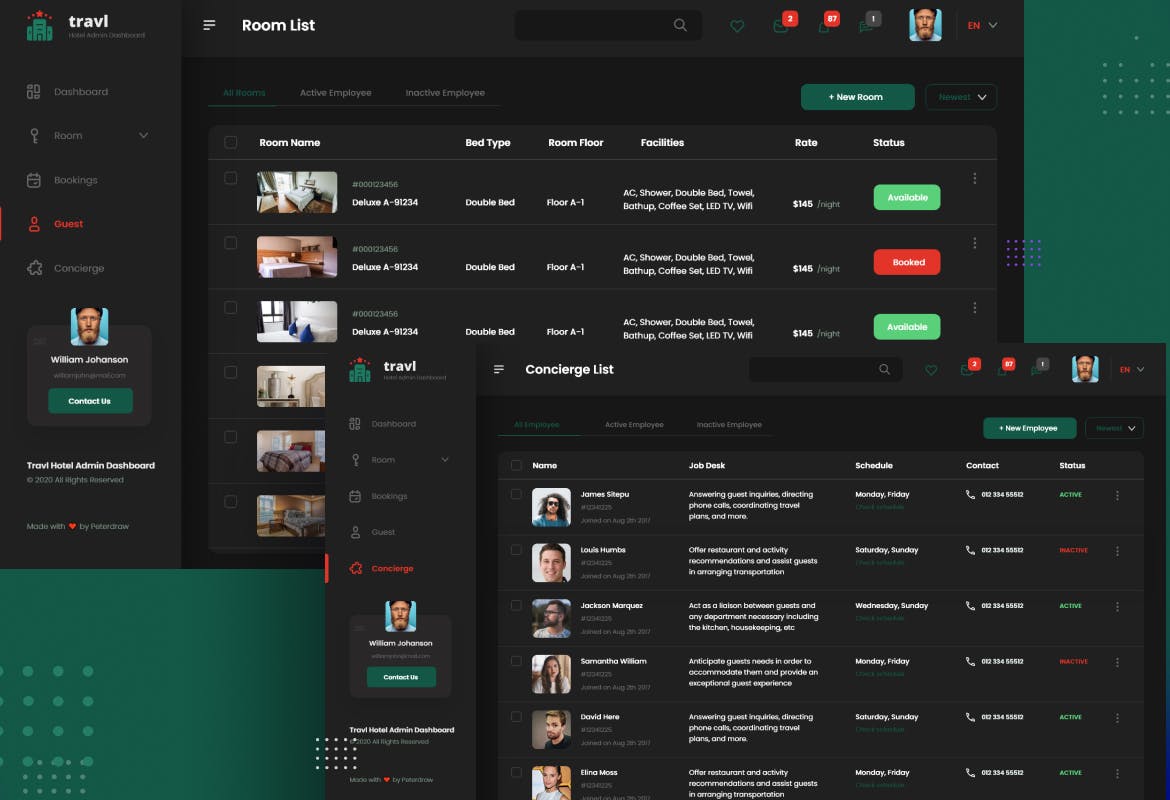Viewport: 1170px width, 800px height.
Task: Open more options menu for David Here
Action: 1117,718
